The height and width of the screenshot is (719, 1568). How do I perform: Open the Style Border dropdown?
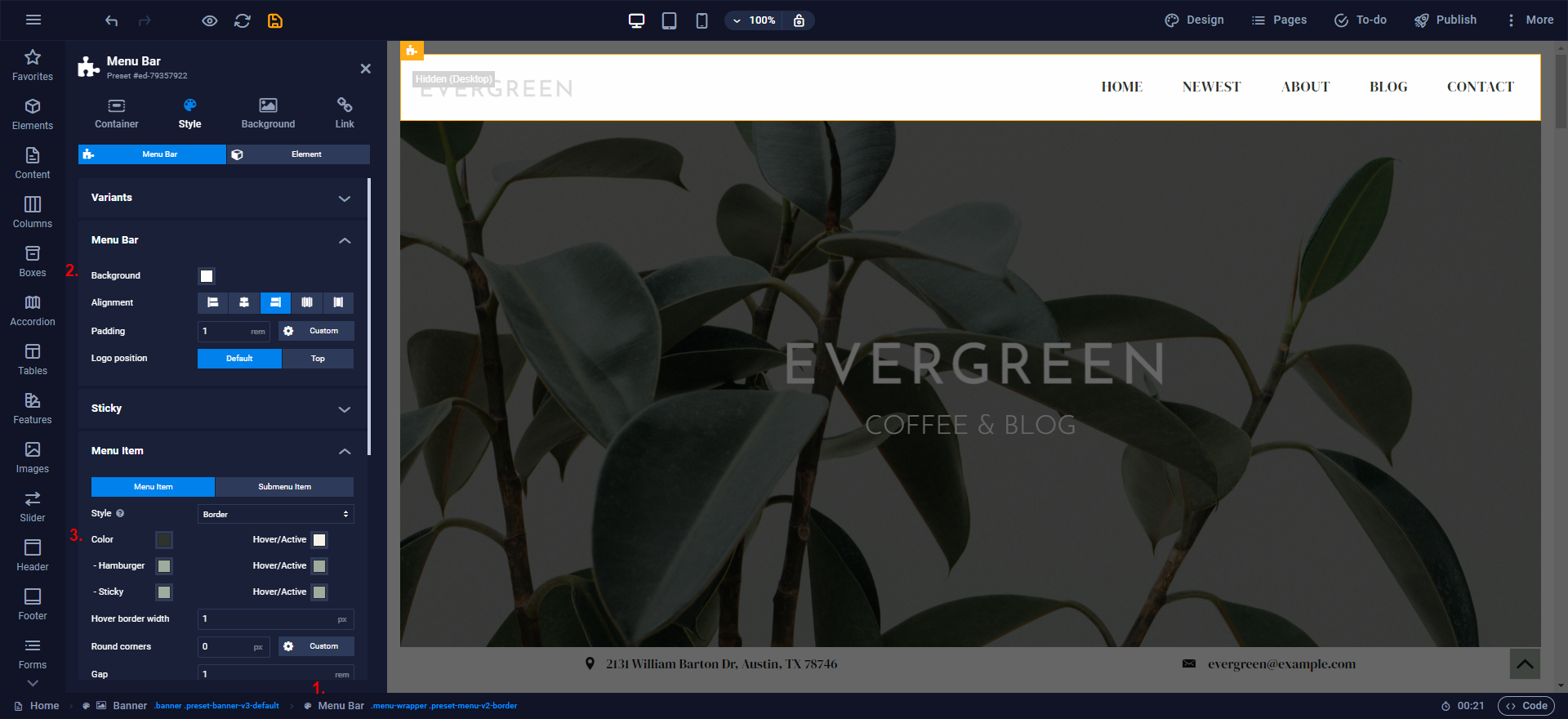(275, 514)
